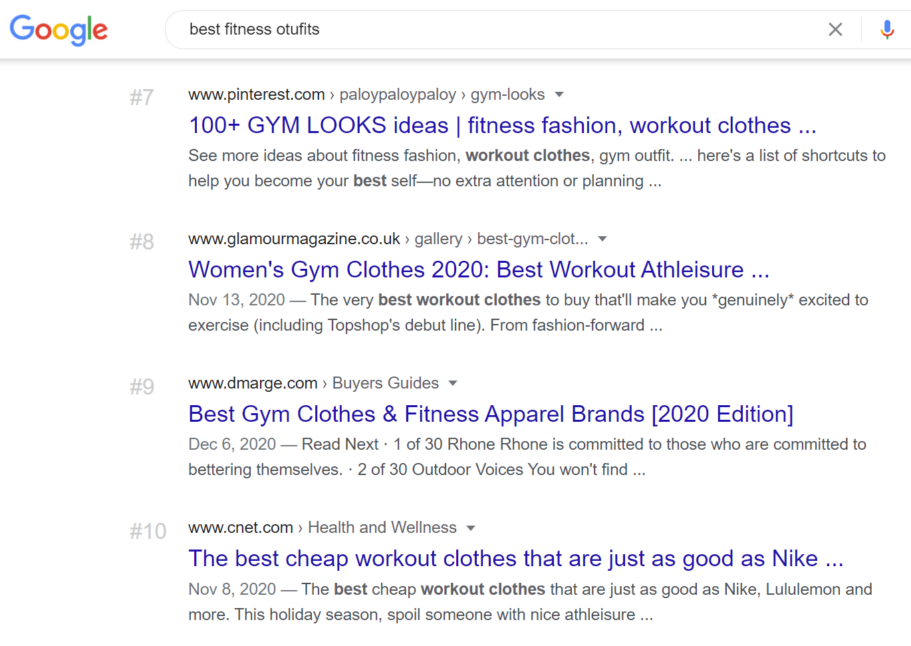Click the Health and Wellness breadcrumb
The width and height of the screenshot is (911, 646).
click(x=383, y=527)
